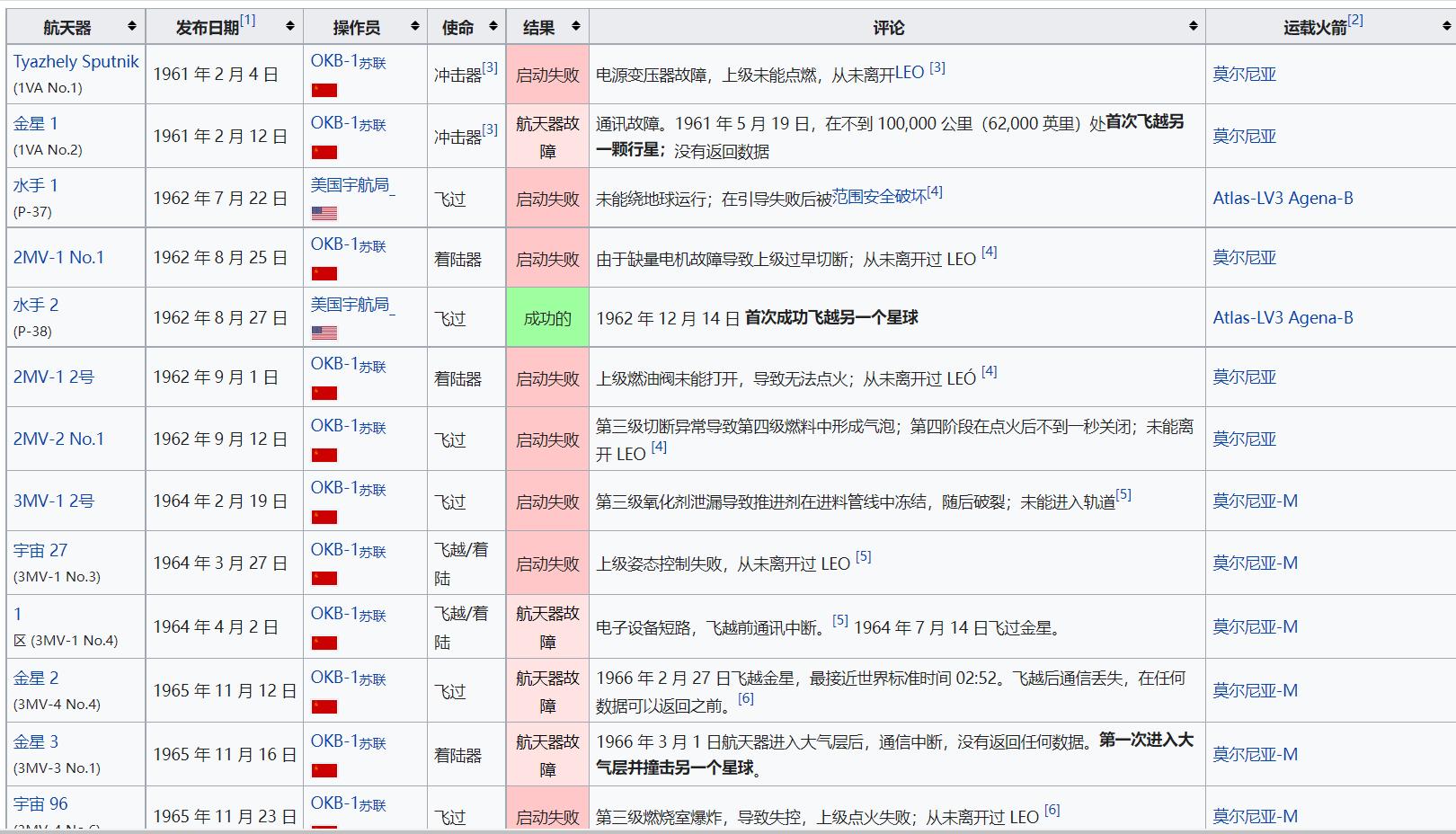Click the flag icon in 金星 2 row
The image size is (1456, 834).
(324, 706)
